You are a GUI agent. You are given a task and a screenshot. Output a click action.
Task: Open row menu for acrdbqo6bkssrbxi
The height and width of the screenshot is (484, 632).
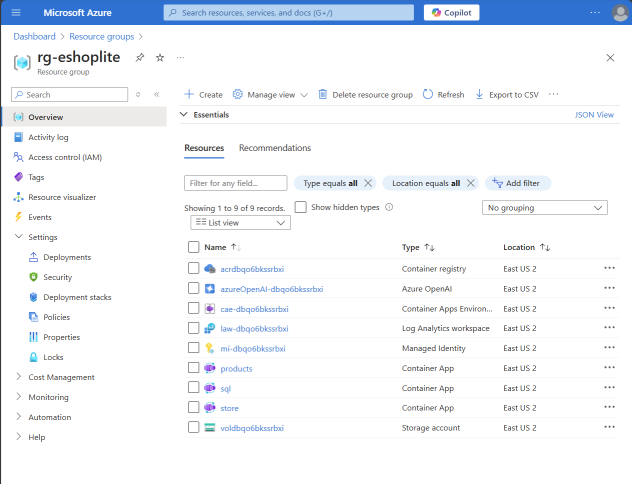[x=609, y=268]
